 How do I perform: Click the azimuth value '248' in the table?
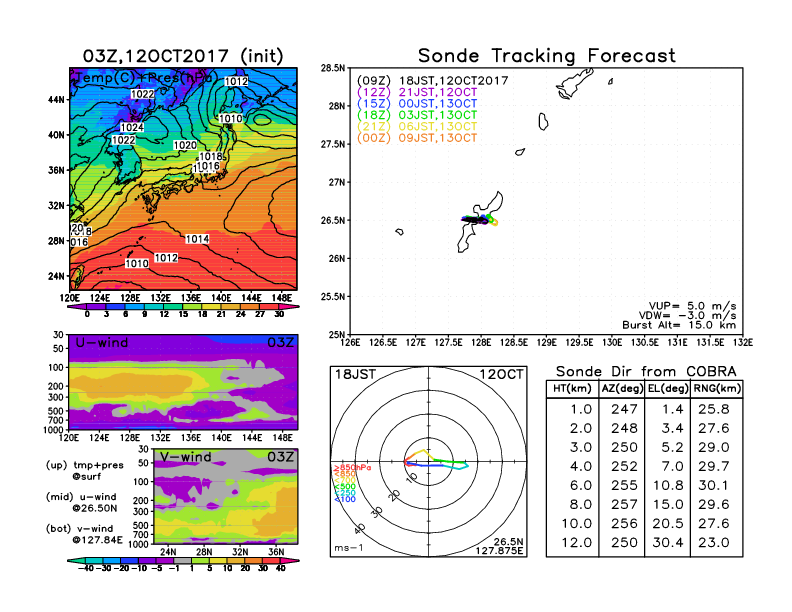624,428
